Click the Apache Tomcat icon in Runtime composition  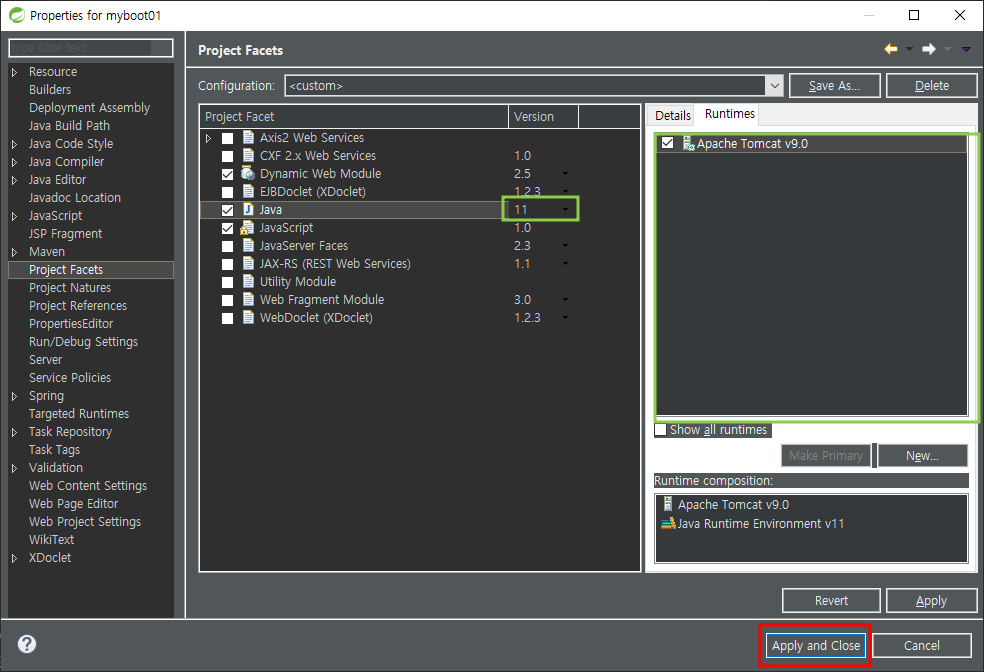[668, 504]
